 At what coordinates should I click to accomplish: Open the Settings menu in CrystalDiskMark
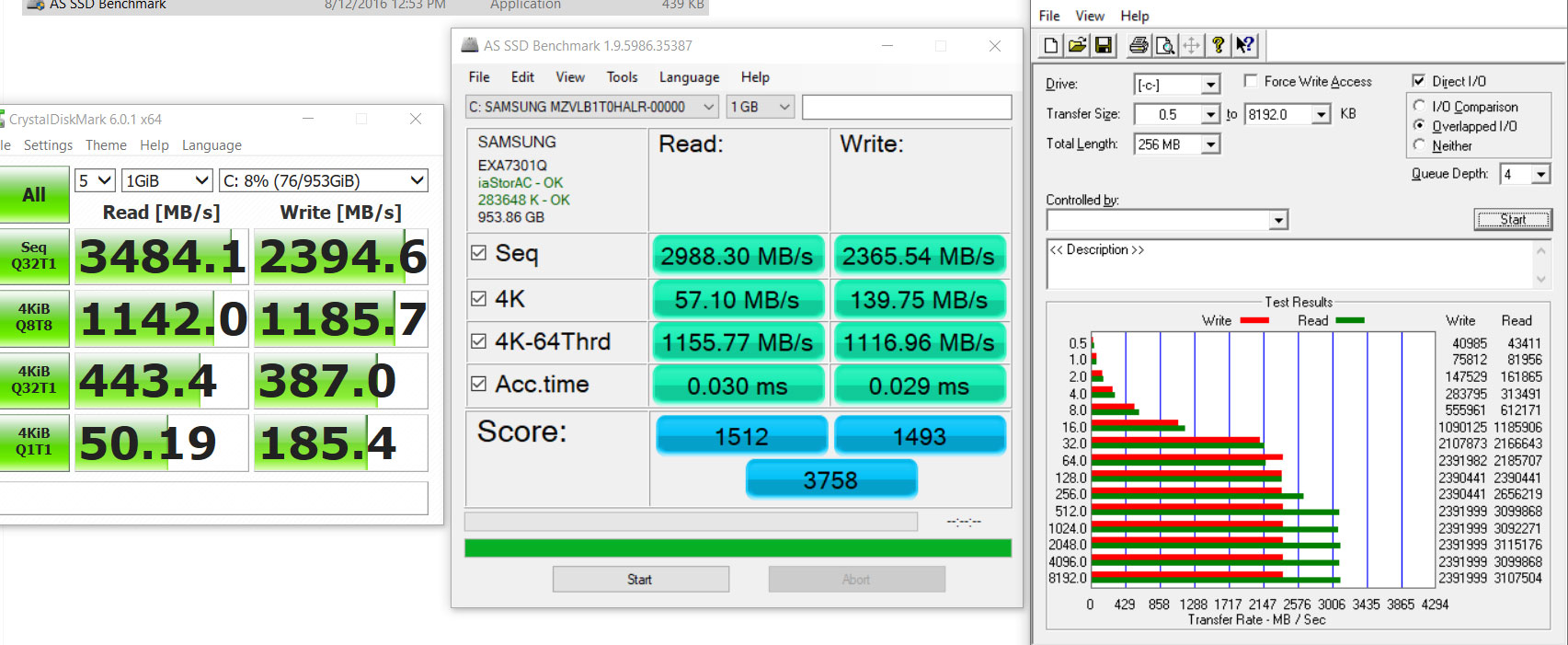click(48, 145)
